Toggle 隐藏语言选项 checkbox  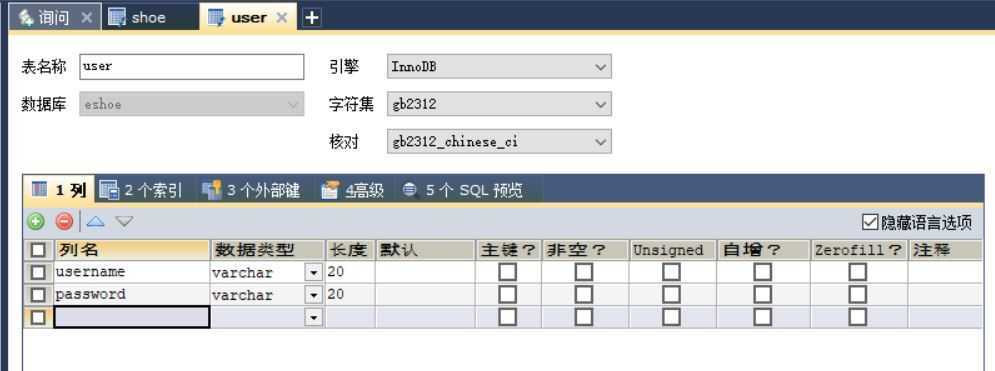(x=870, y=222)
